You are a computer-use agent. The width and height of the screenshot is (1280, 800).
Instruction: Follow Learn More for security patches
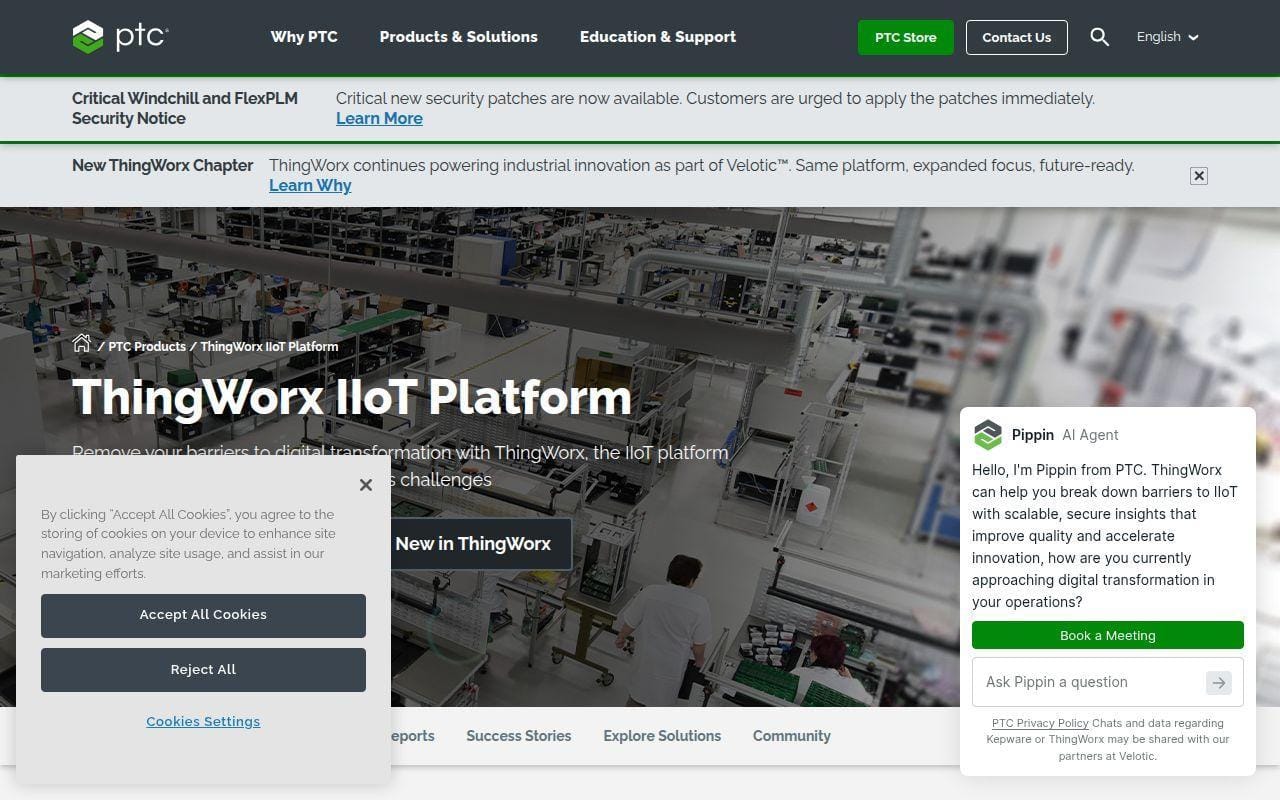(x=379, y=118)
